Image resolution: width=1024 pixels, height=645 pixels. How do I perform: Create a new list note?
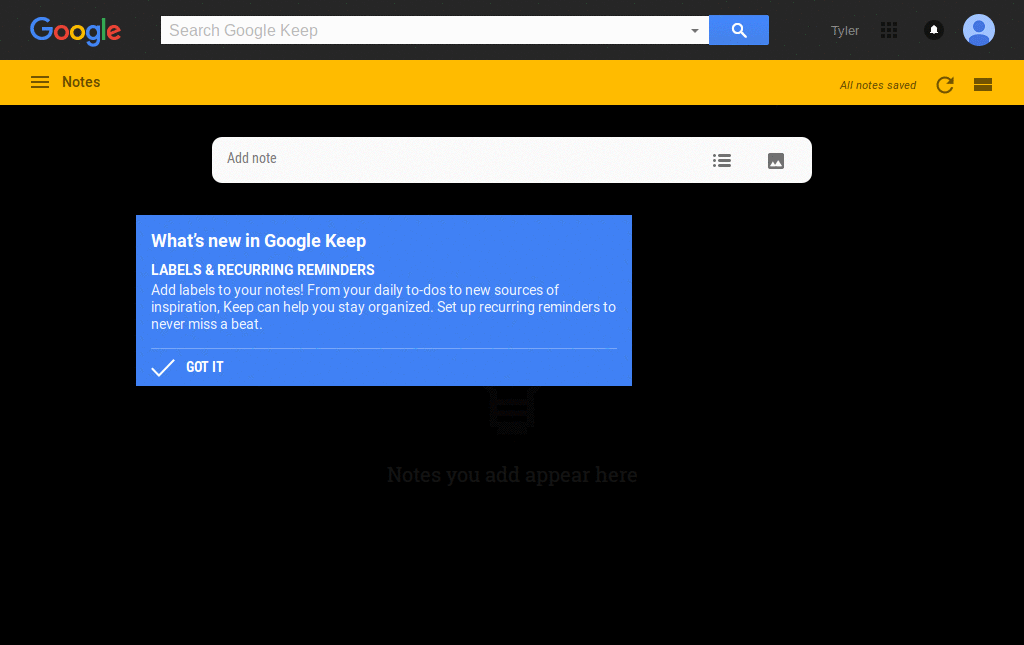pyautogui.click(x=722, y=161)
